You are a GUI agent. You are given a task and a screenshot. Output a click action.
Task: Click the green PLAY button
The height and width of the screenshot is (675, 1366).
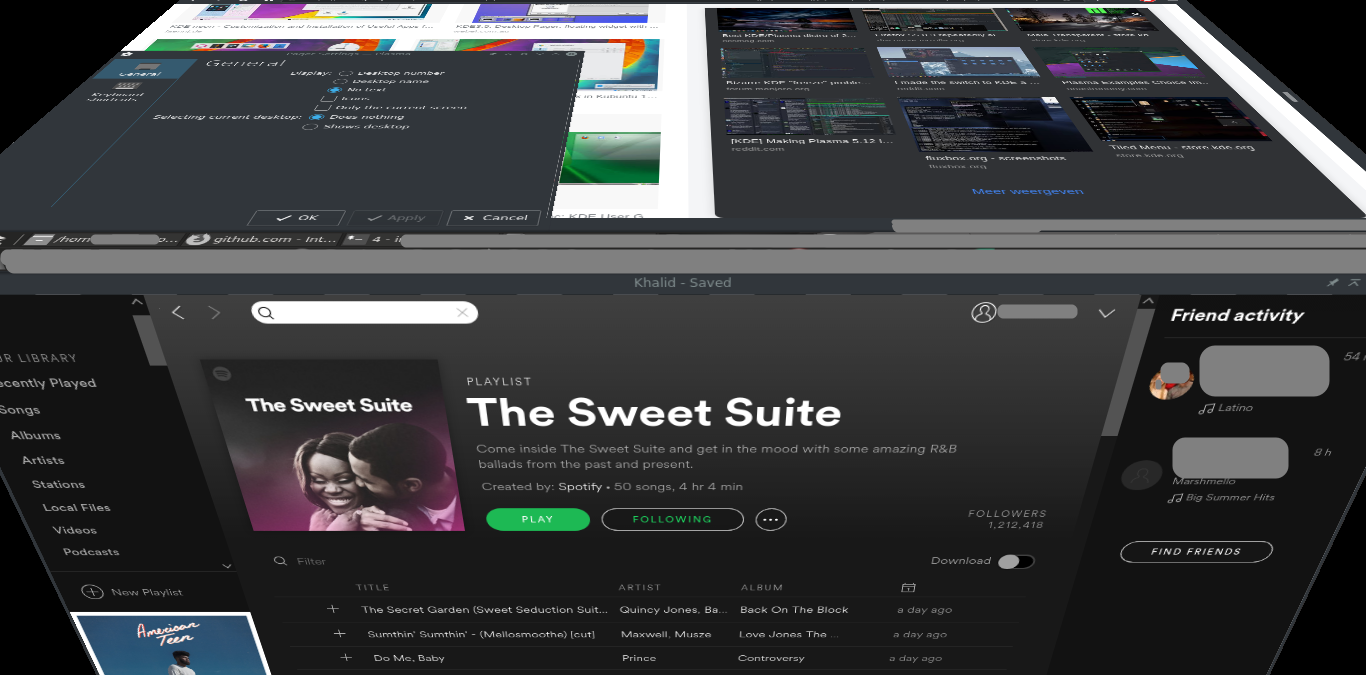tap(537, 519)
